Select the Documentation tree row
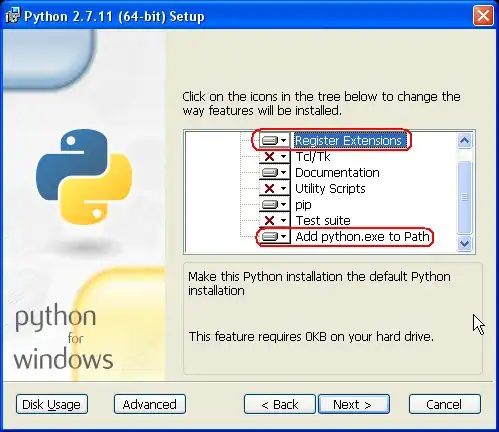This screenshot has width=499, height=432. coord(337,172)
